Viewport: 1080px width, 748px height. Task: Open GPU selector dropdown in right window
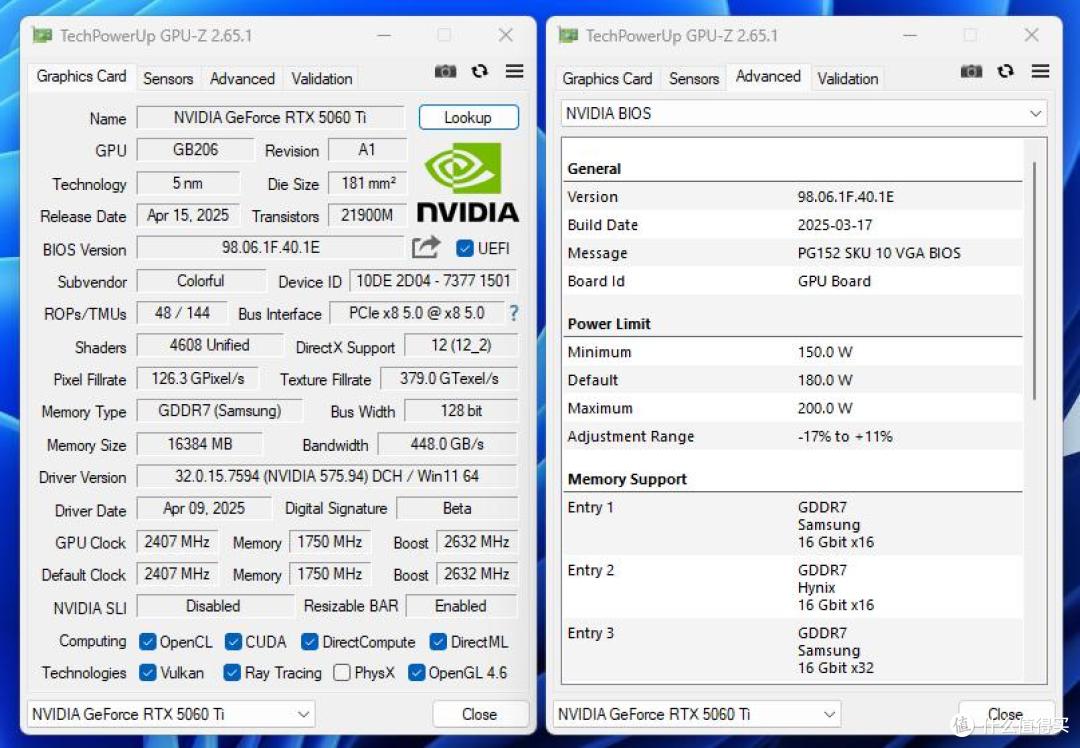697,714
